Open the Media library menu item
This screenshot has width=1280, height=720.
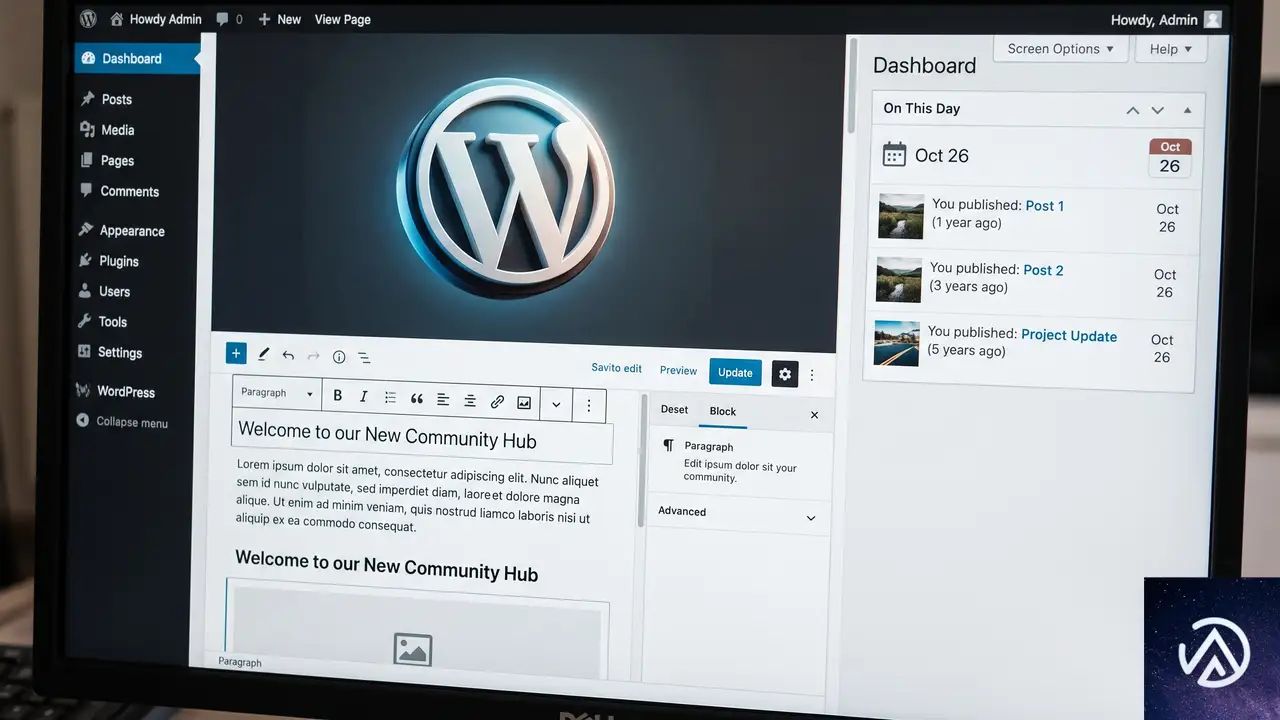click(x=106, y=130)
